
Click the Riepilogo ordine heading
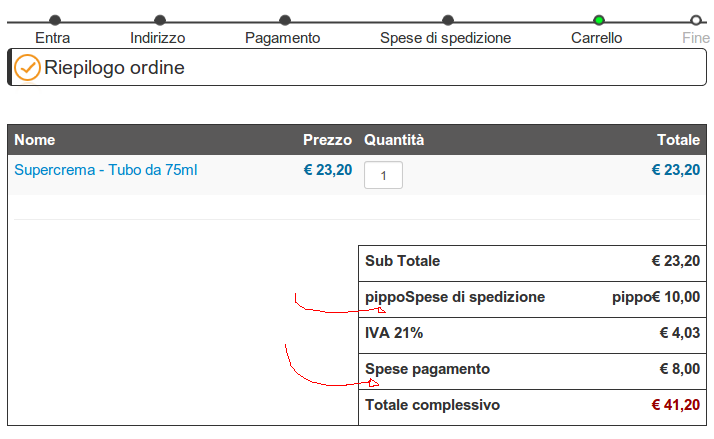point(114,67)
